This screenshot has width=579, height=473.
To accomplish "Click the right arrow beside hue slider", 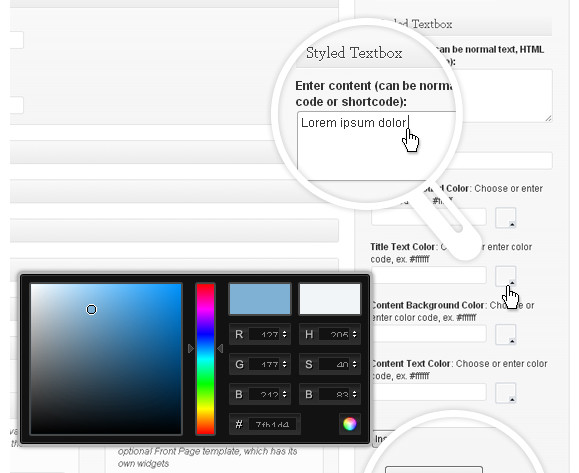I will tap(220, 348).
